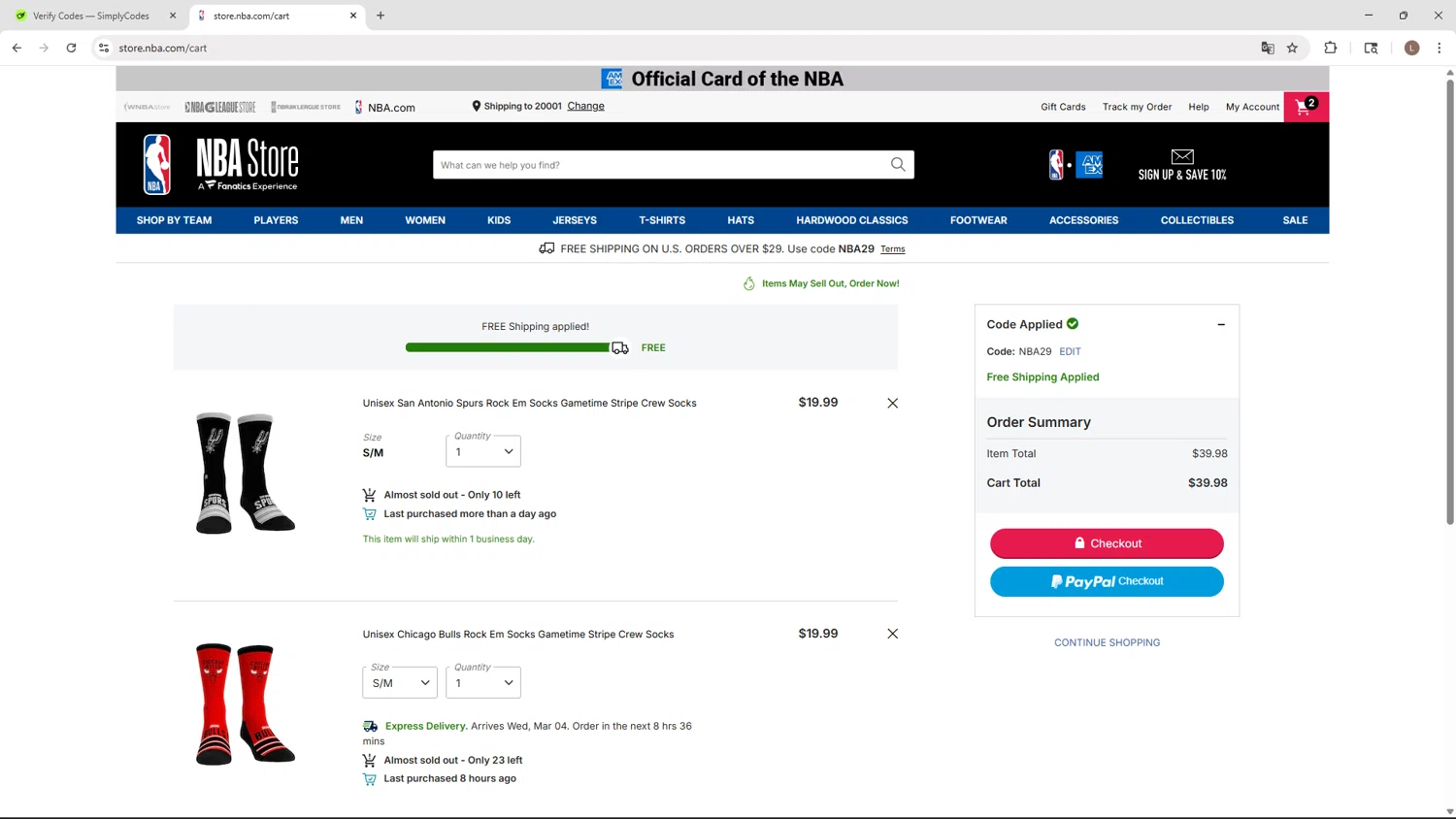Click the browser back arrow
This screenshot has height=819, width=1456.
coord(17,48)
